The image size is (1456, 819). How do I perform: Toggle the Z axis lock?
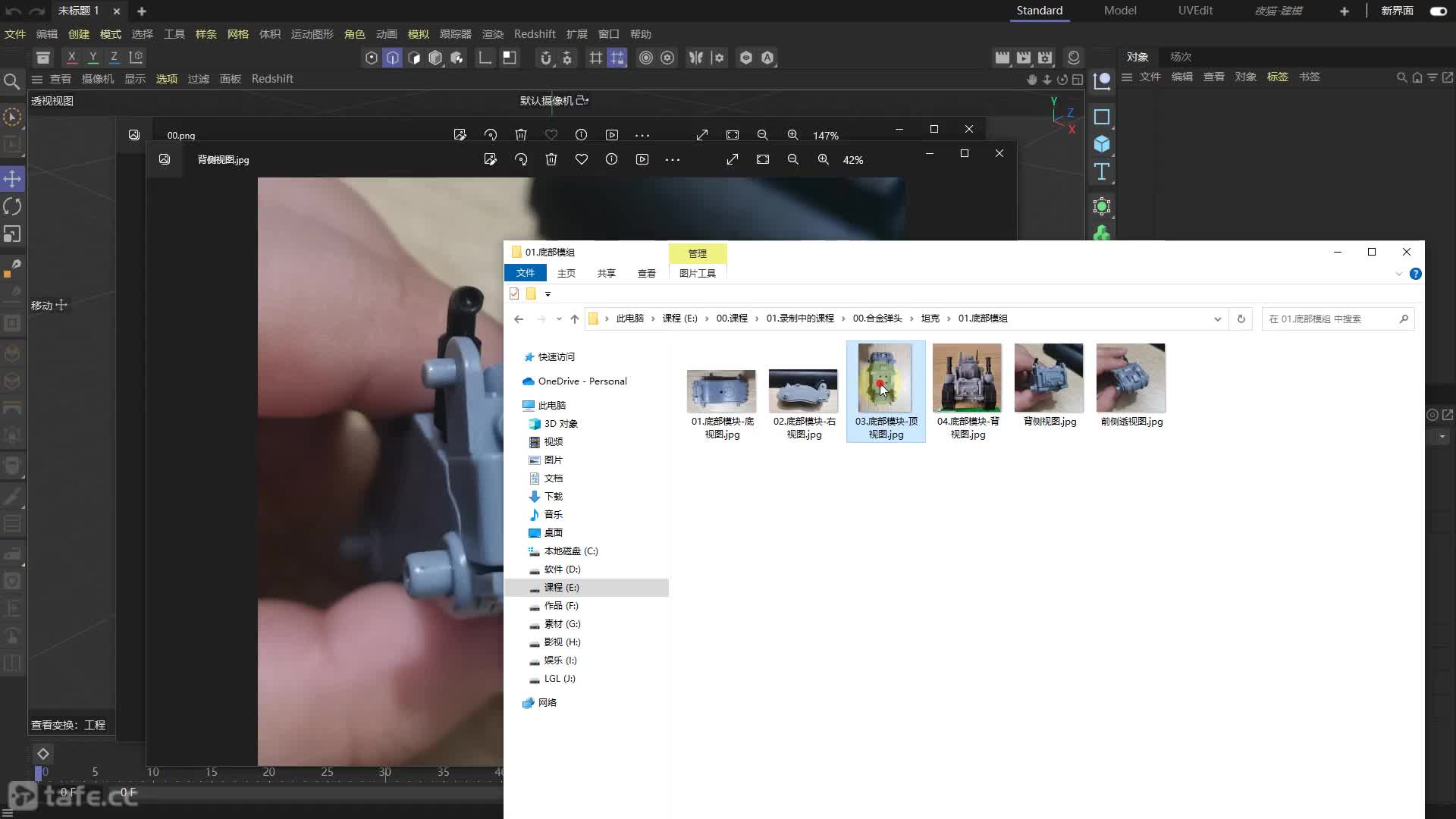point(115,57)
